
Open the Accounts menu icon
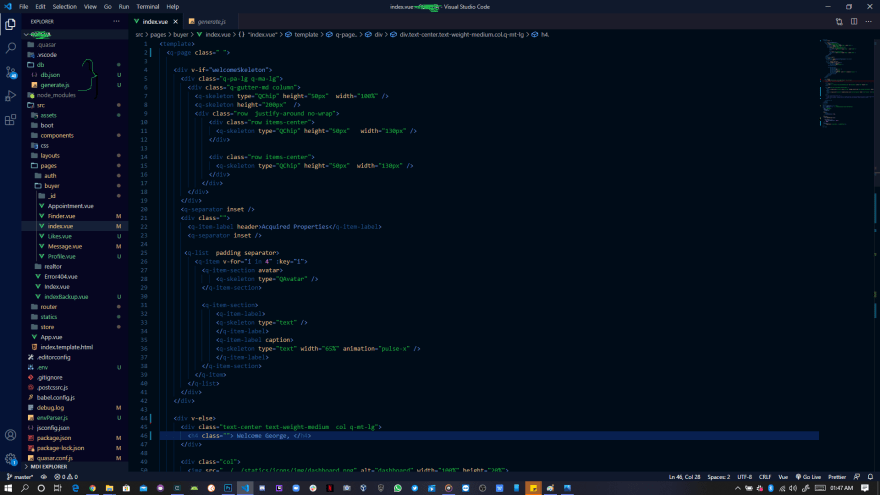[10, 435]
